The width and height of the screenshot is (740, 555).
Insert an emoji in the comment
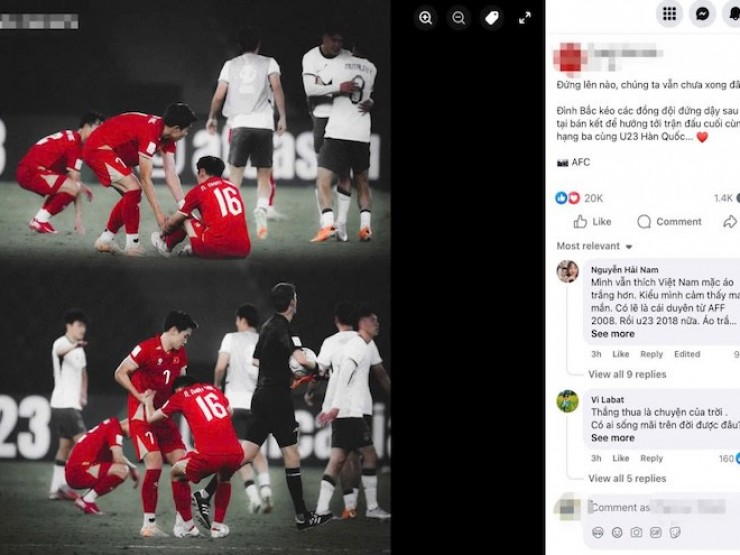point(617,533)
